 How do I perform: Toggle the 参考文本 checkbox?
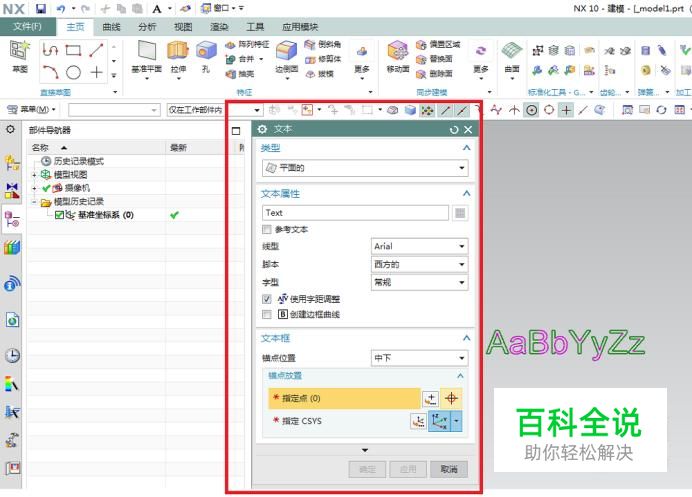tap(267, 230)
